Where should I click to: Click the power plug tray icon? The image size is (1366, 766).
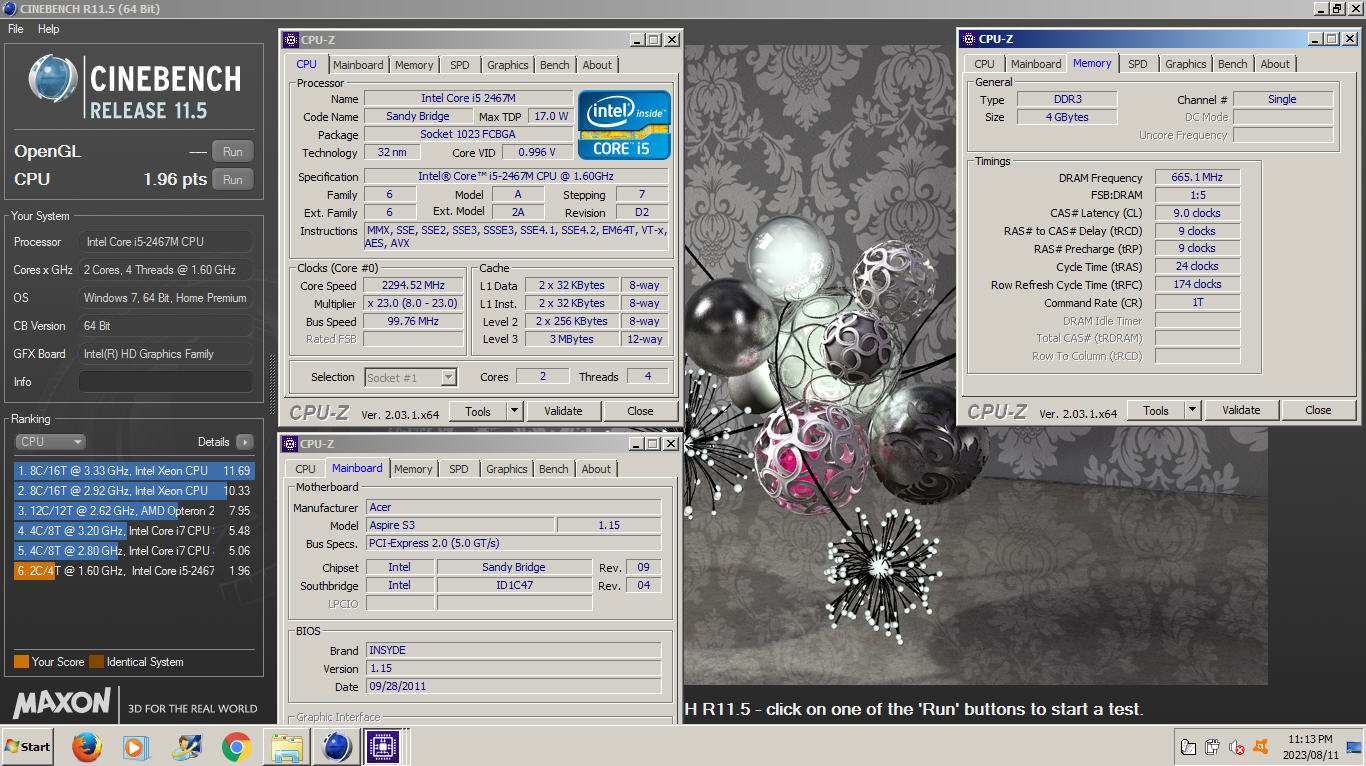1212,747
